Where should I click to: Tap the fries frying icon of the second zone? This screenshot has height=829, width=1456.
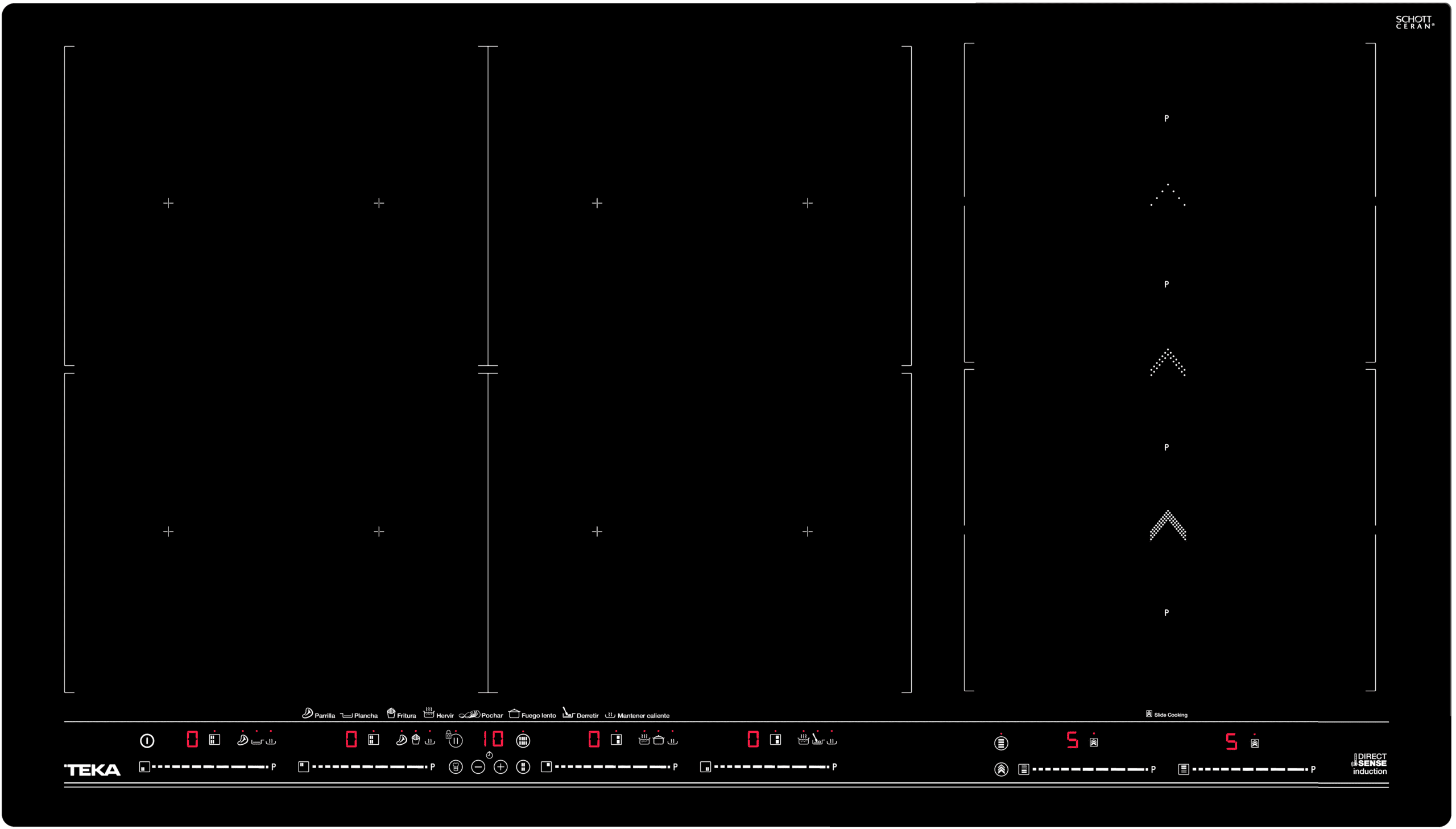tap(416, 740)
